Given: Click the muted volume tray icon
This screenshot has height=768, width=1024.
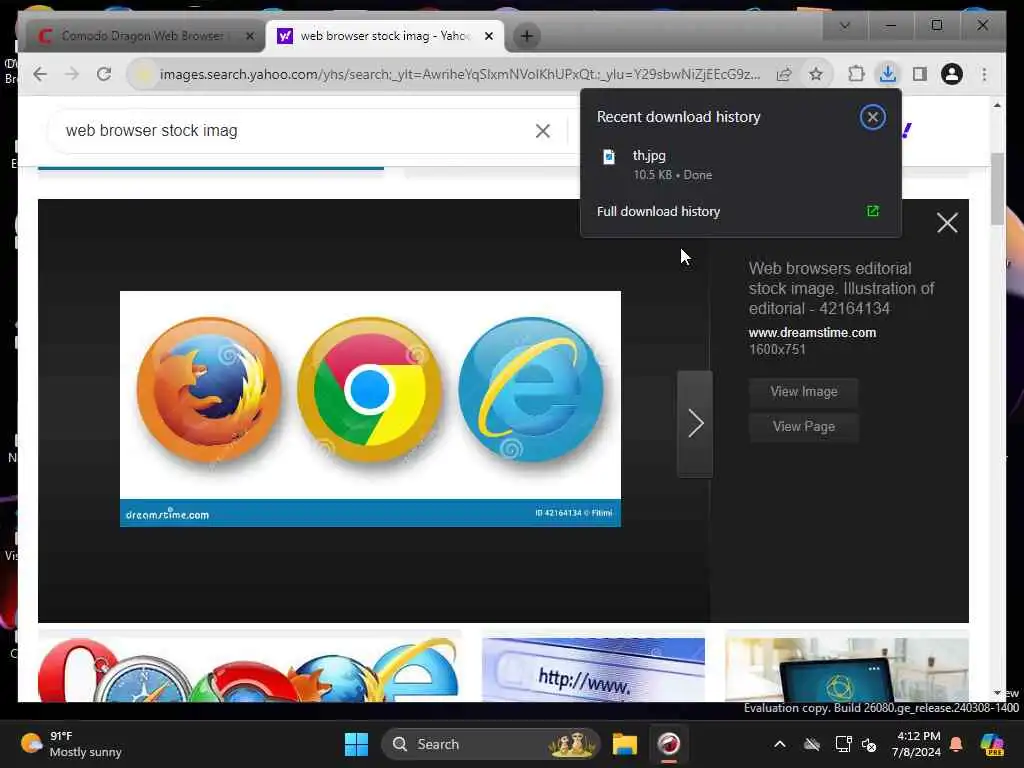Looking at the screenshot, I should (869, 744).
